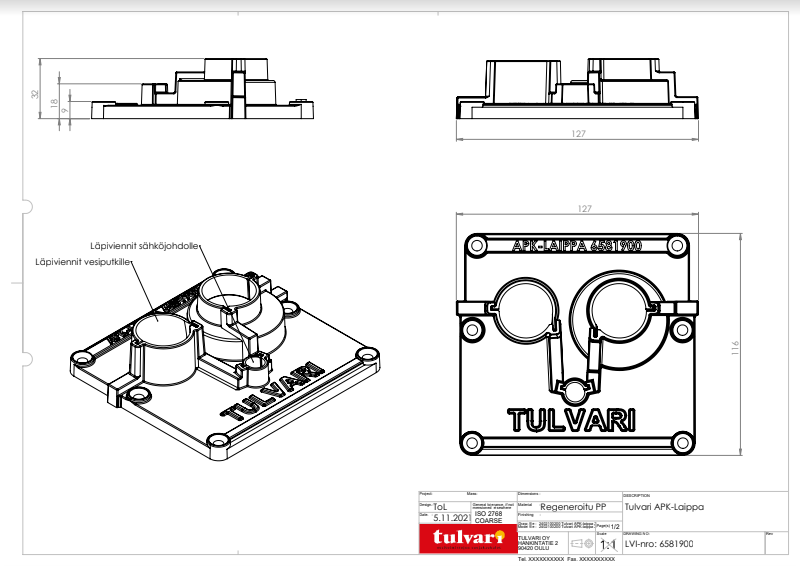Click the 'Tulvari APK-Laippa' description field
800x566 pixels.
[663, 507]
